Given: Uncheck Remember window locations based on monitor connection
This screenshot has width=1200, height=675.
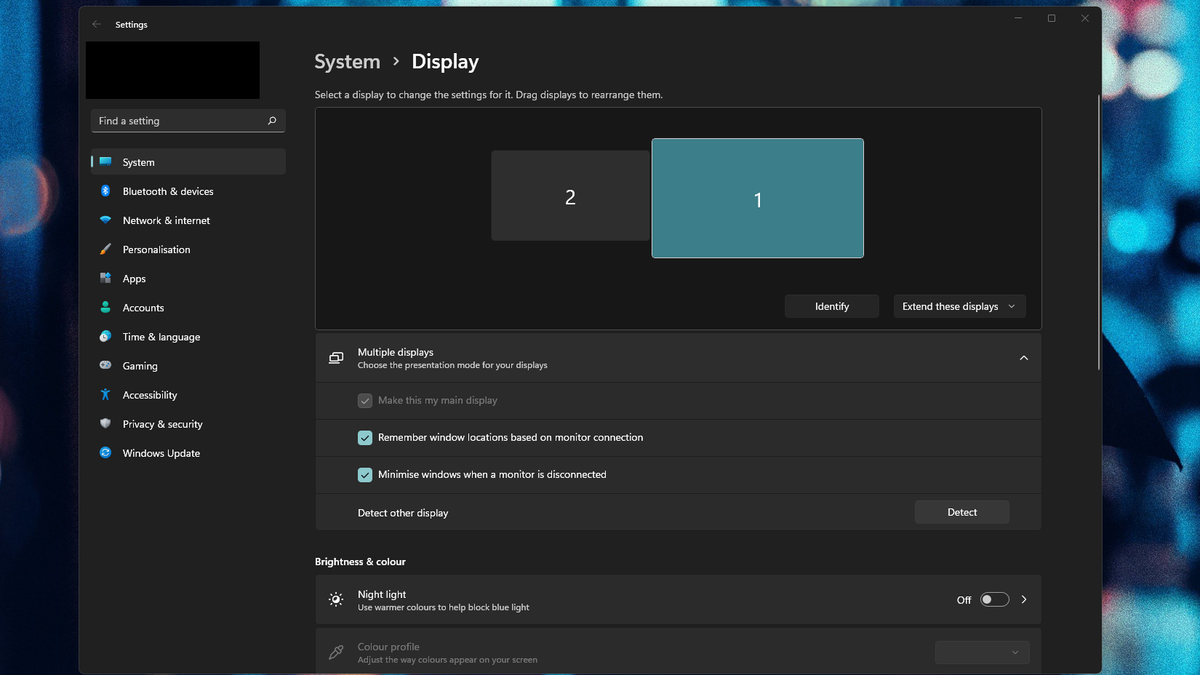Looking at the screenshot, I should [x=365, y=438].
